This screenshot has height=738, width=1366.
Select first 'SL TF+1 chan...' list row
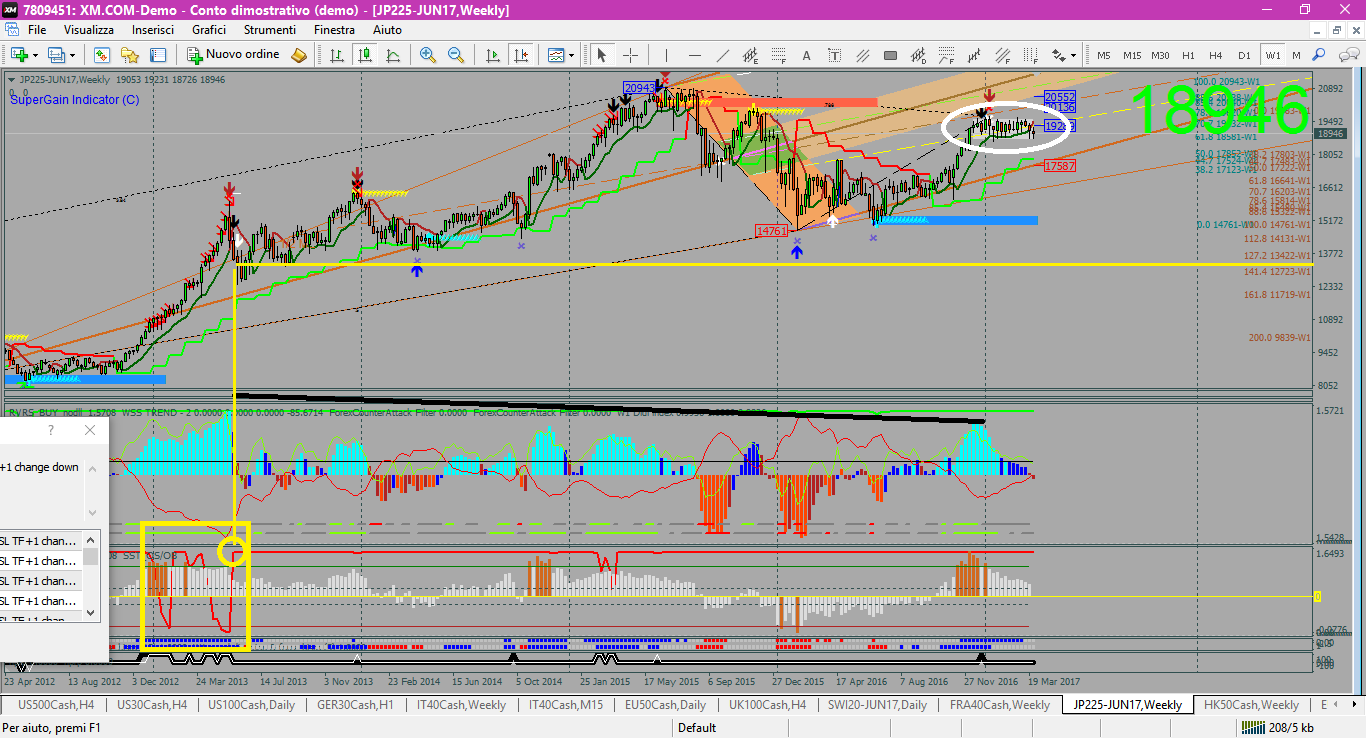(41, 541)
